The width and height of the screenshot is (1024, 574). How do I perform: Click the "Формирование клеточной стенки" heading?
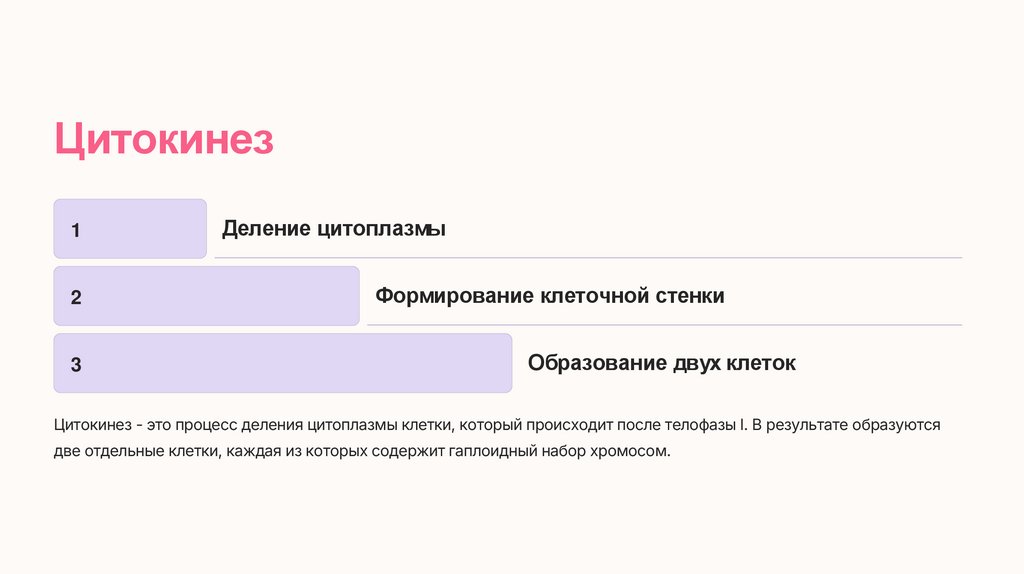(550, 296)
